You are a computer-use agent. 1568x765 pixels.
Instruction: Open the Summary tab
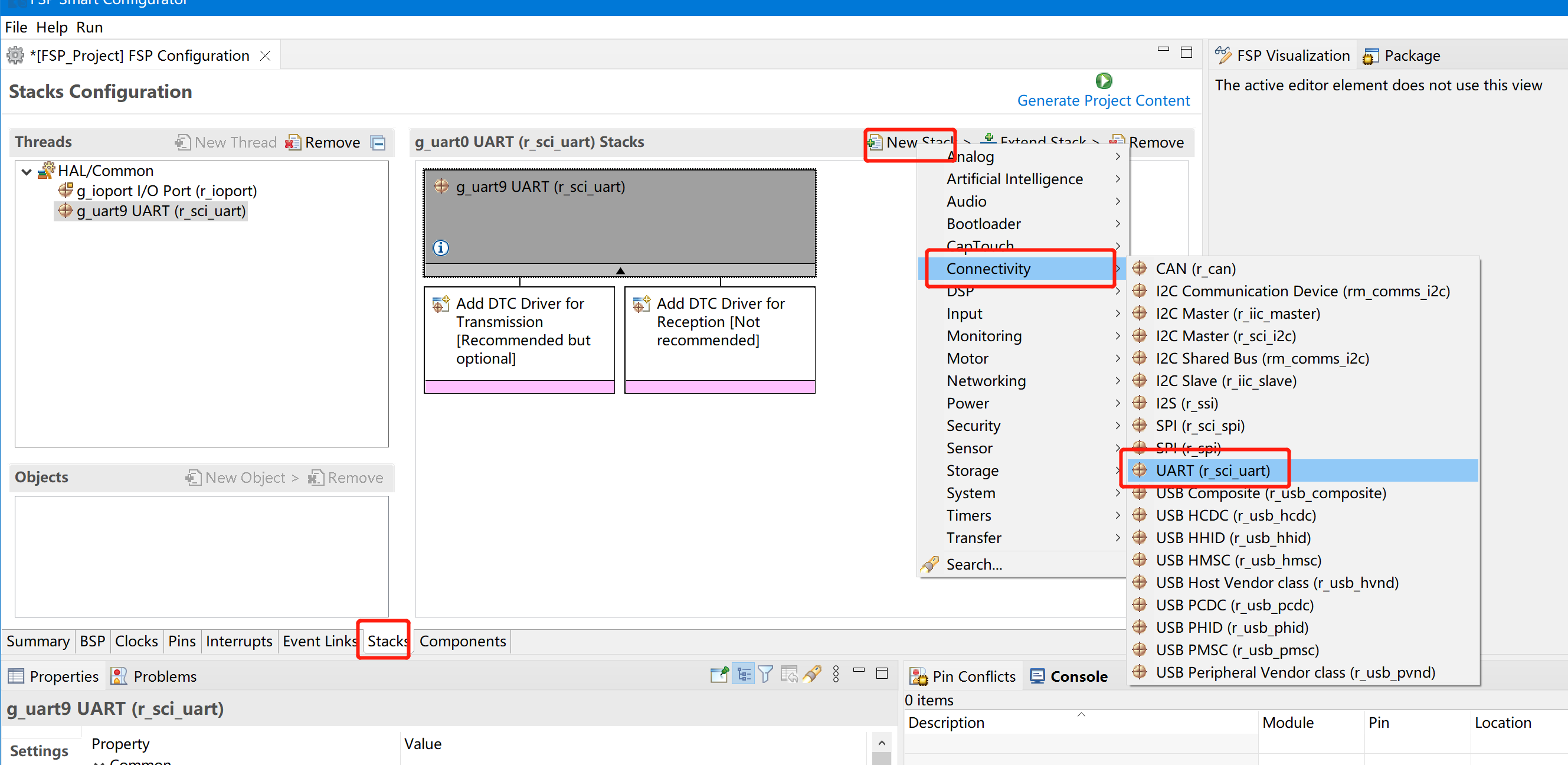(x=38, y=642)
